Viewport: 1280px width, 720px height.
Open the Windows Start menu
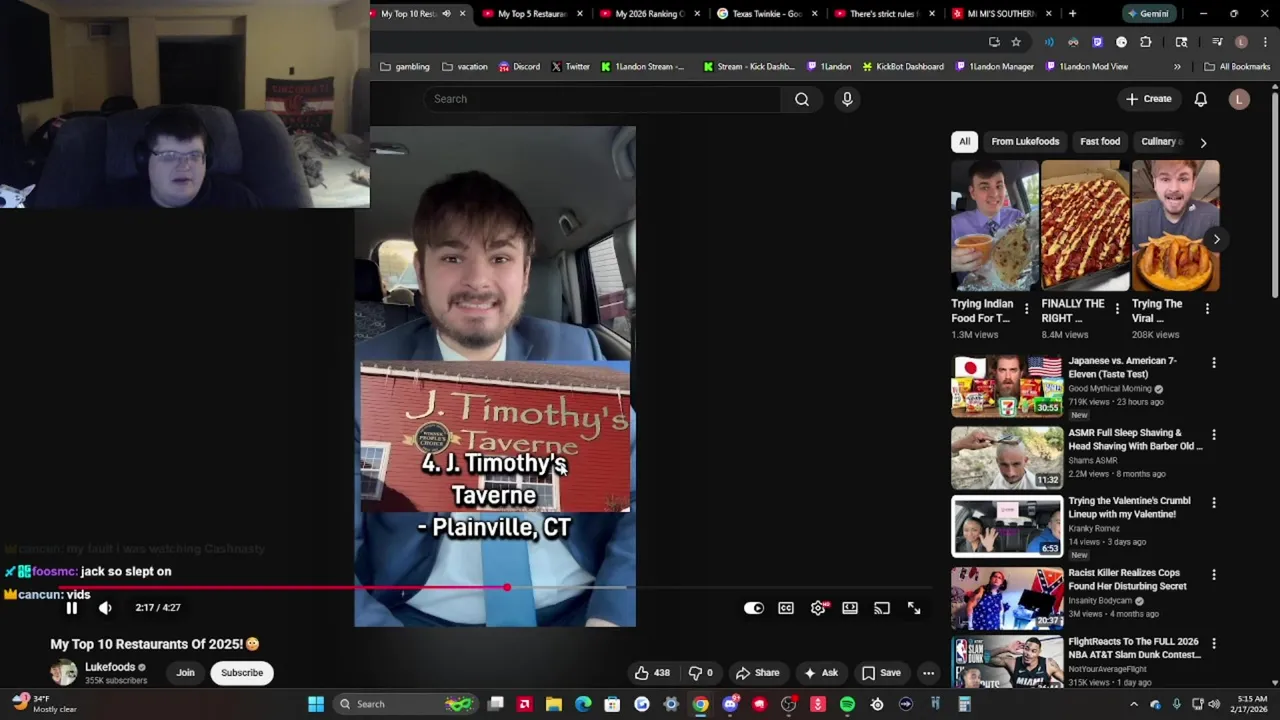tap(316, 704)
